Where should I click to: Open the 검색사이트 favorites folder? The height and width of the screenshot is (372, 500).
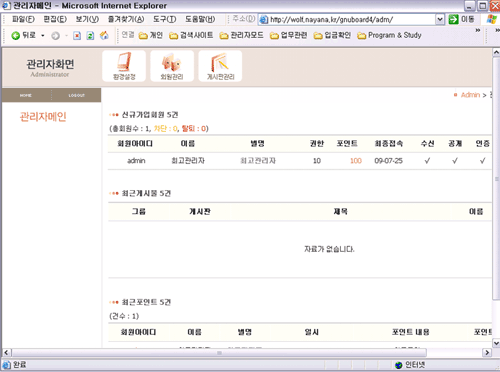point(191,35)
